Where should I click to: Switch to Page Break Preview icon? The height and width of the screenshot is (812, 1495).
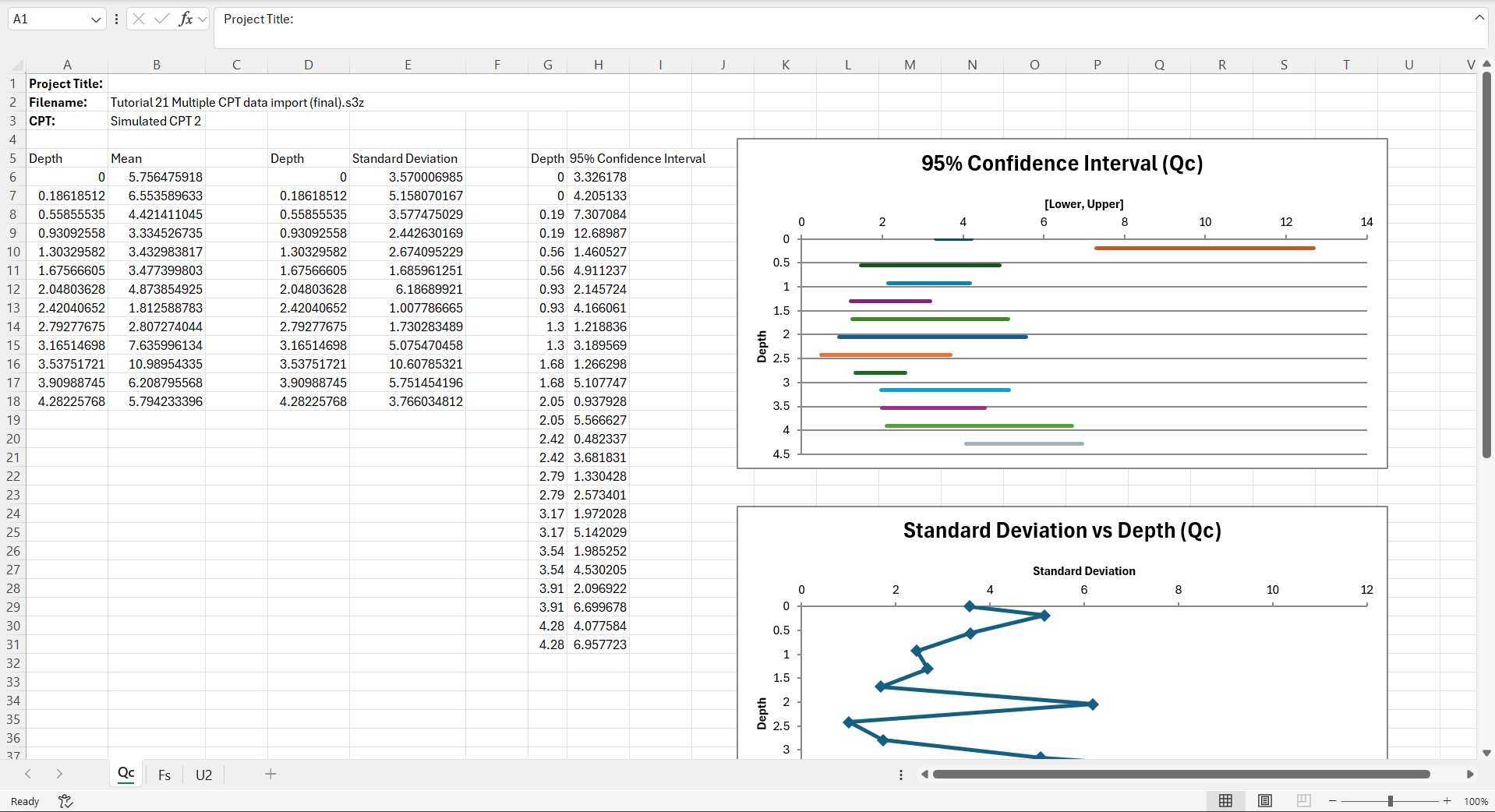click(x=1303, y=800)
